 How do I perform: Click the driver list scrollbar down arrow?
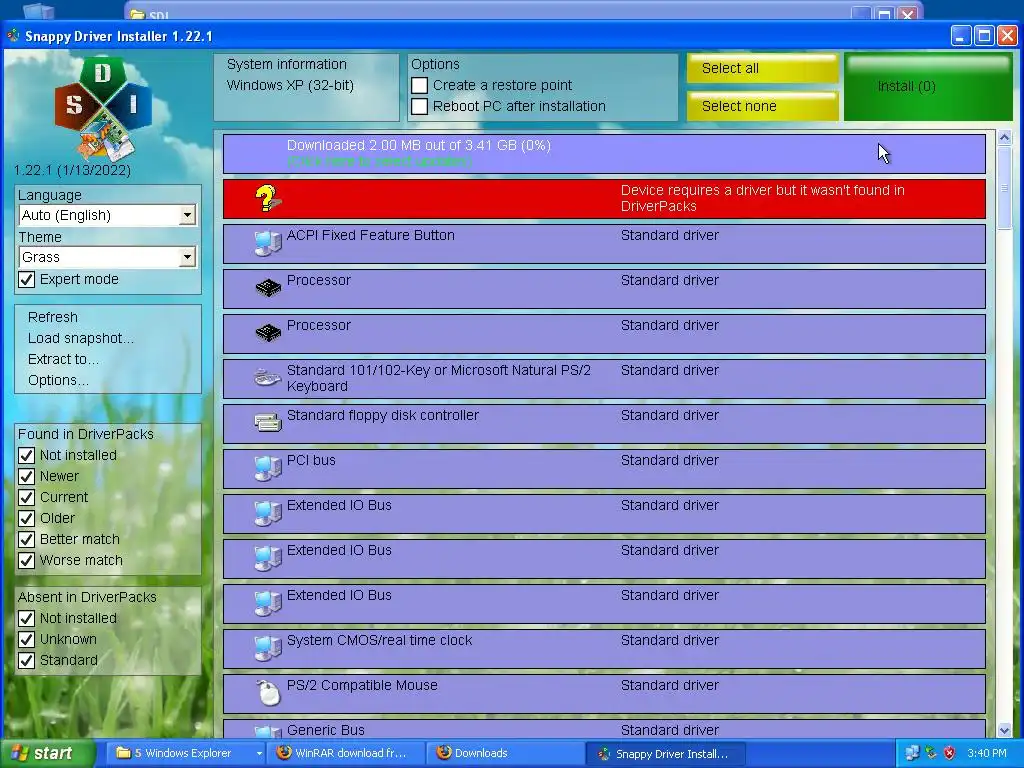click(x=1004, y=730)
